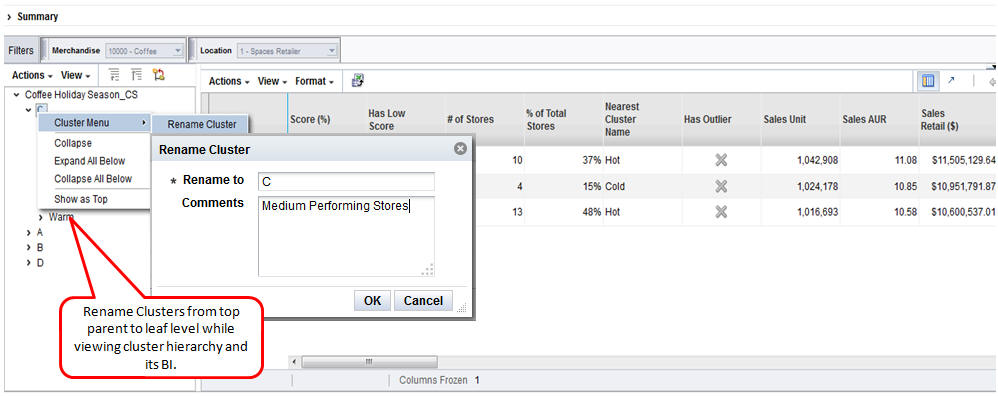Open the Cluster Menu submenu
998x396 pixels.
point(94,123)
